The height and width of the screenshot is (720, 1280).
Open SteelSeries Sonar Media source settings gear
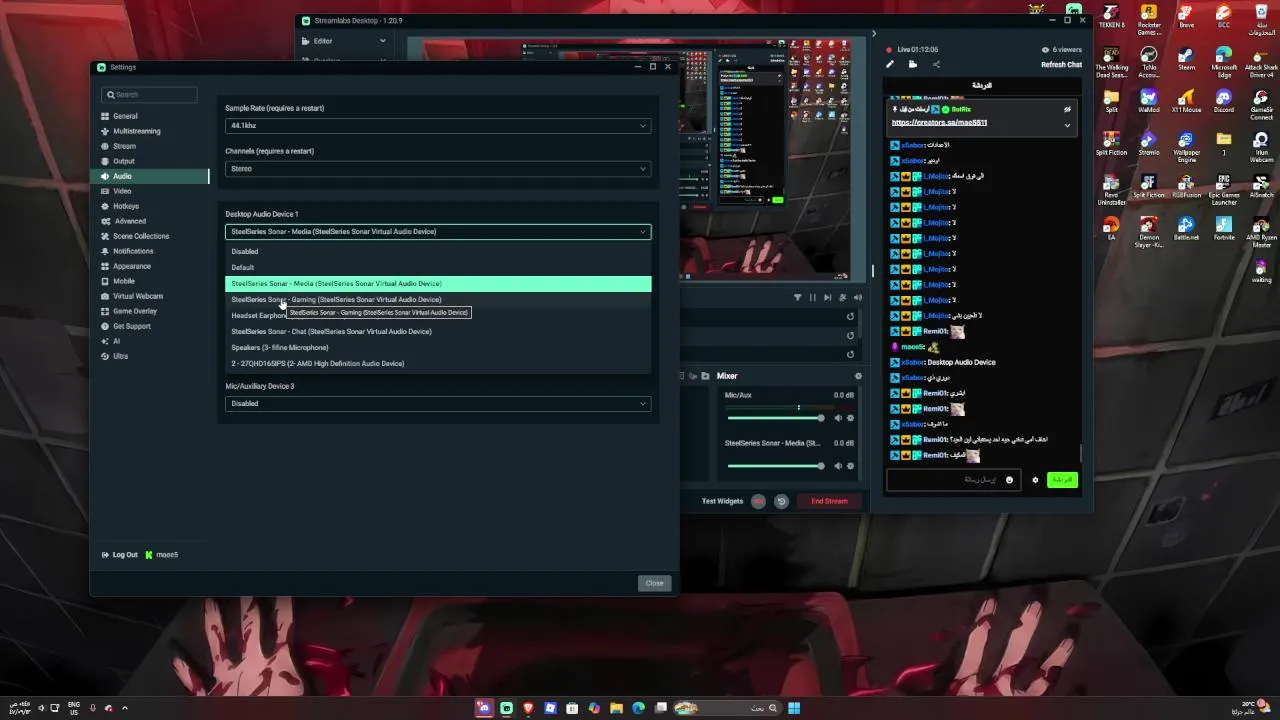851,466
